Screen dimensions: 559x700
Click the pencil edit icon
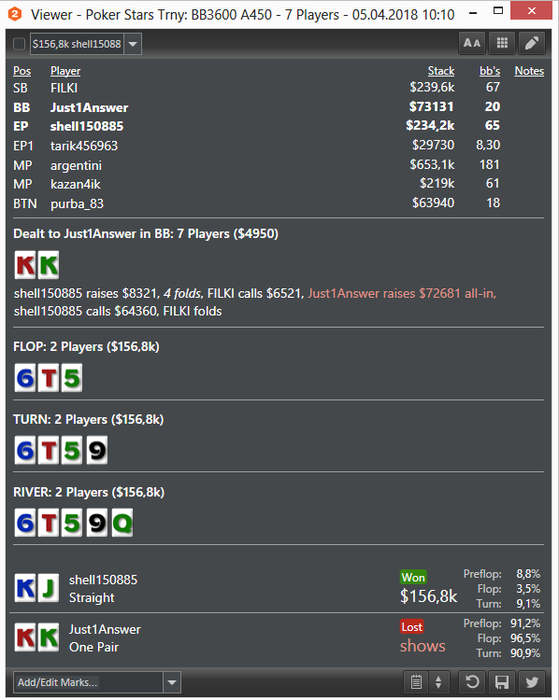(532, 43)
